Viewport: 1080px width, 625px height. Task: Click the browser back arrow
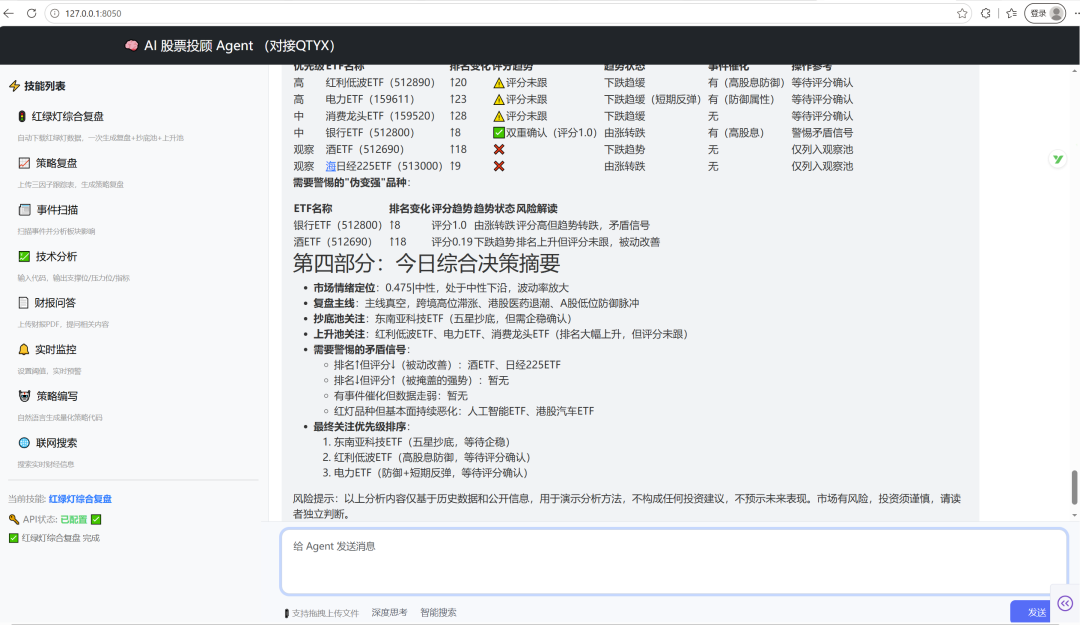pyautogui.click(x=9, y=13)
